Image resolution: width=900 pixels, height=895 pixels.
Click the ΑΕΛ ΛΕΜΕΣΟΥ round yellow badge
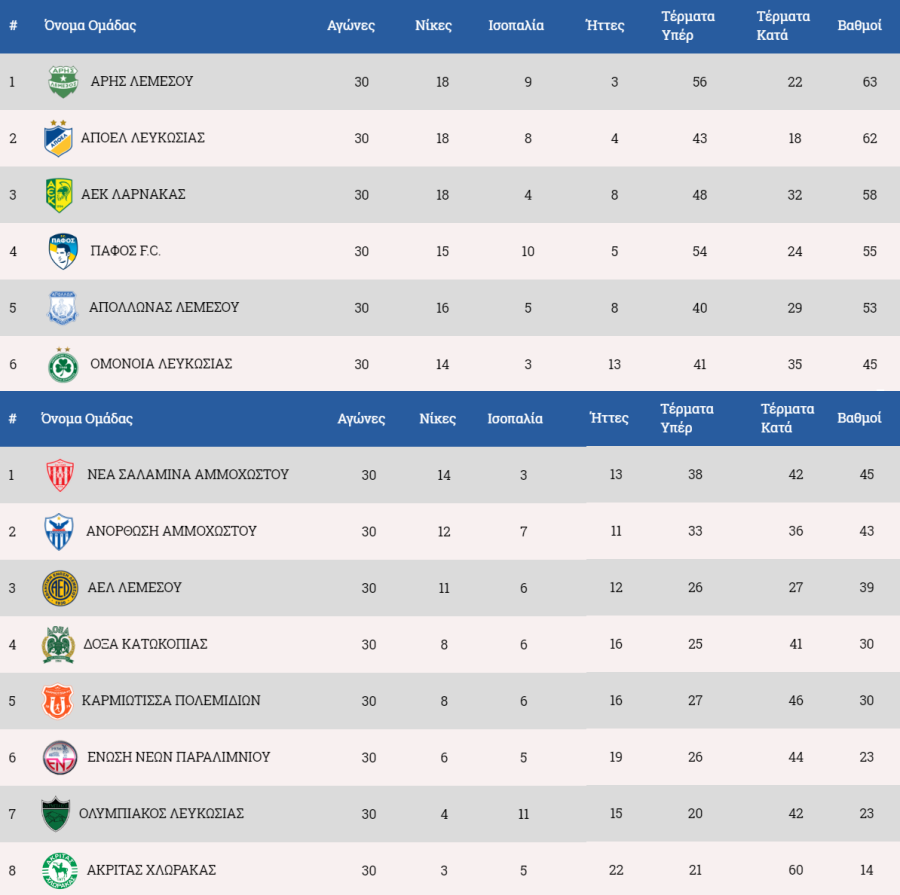coord(60,588)
